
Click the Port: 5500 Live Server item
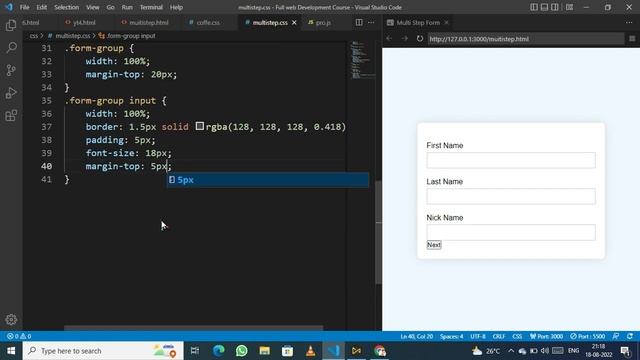[588, 336]
